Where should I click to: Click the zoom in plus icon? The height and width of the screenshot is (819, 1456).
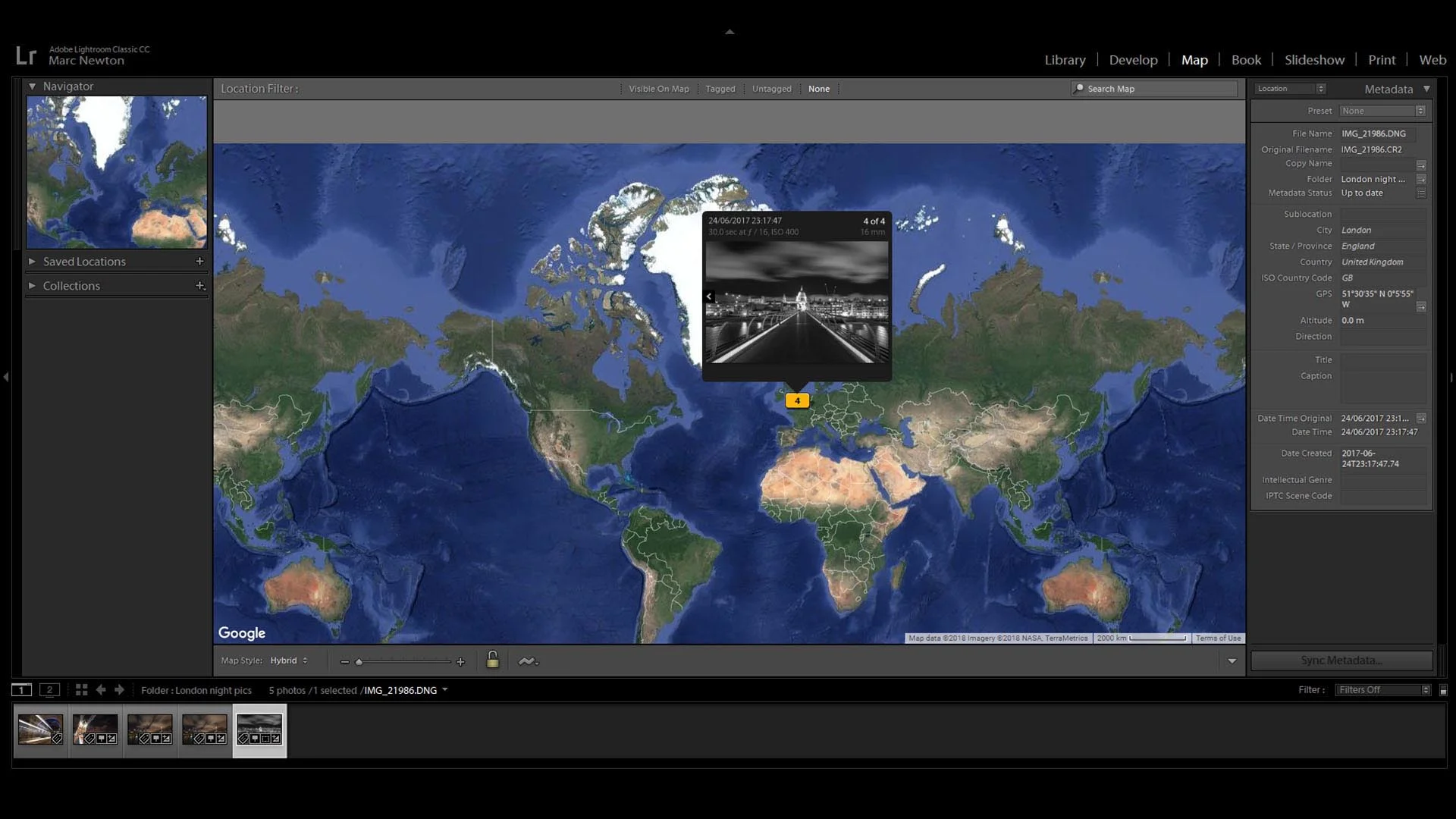point(460,662)
